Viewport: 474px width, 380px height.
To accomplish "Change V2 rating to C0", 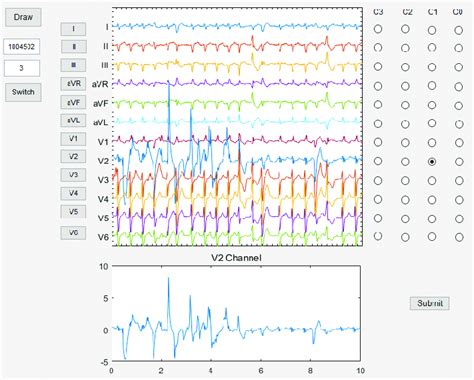I will pyautogui.click(x=459, y=162).
